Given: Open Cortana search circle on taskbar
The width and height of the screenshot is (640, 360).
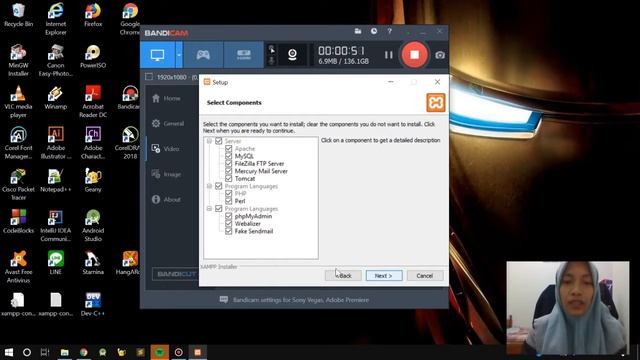Looking at the screenshot, I should [x=27, y=352].
